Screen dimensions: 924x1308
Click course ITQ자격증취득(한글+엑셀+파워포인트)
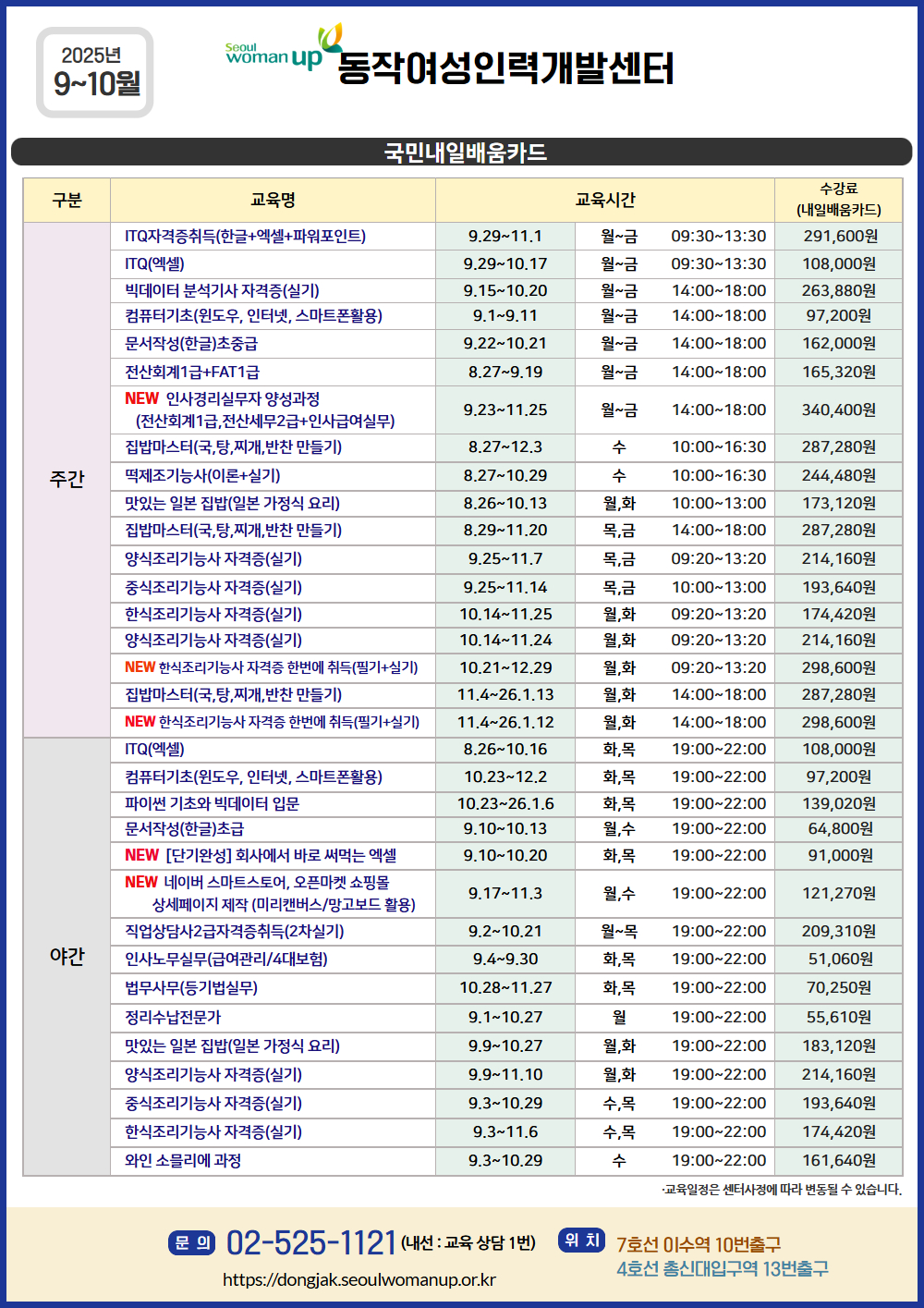246,237
